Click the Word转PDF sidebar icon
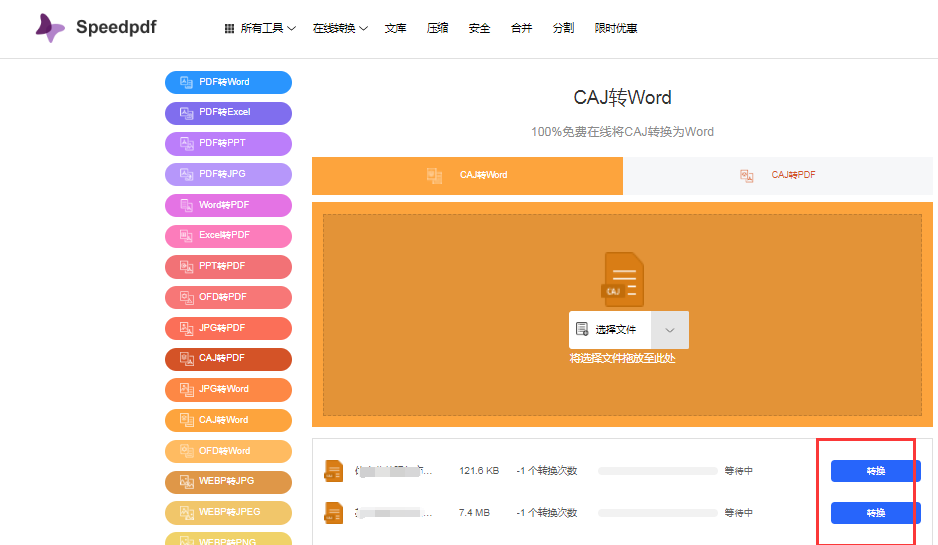The height and width of the screenshot is (545, 938). pos(187,205)
